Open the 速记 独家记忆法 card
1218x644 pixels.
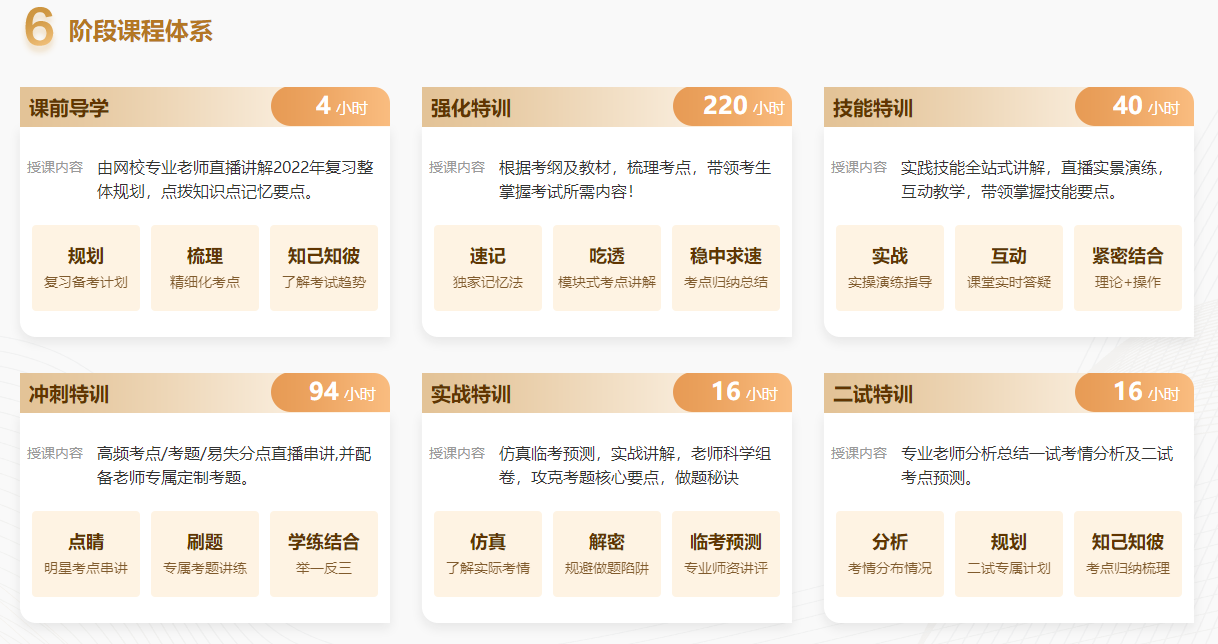coord(487,267)
